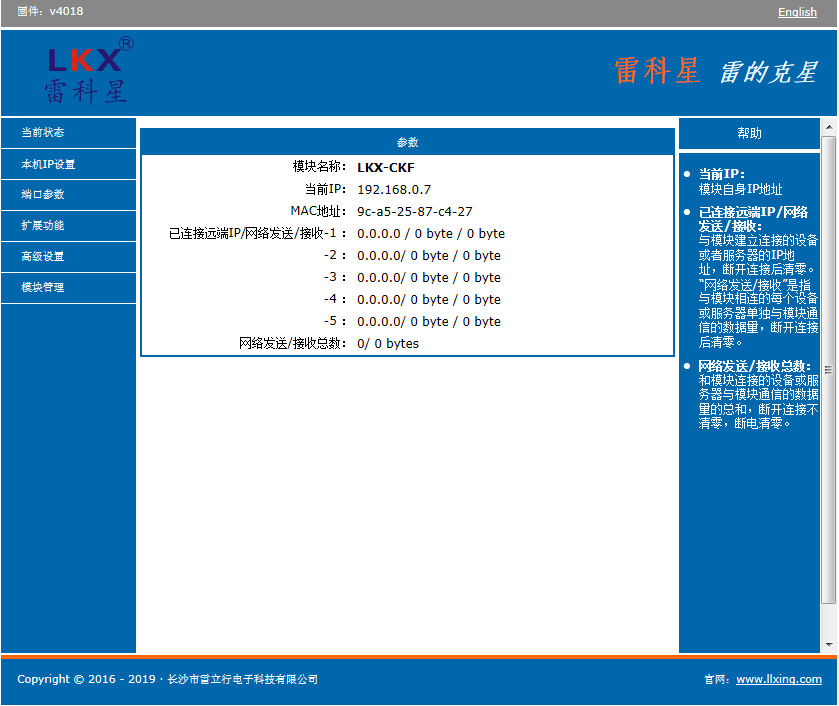Image resolution: width=839 pixels, height=706 pixels.
Task: Click the LKX logo in header
Action: click(x=88, y=70)
